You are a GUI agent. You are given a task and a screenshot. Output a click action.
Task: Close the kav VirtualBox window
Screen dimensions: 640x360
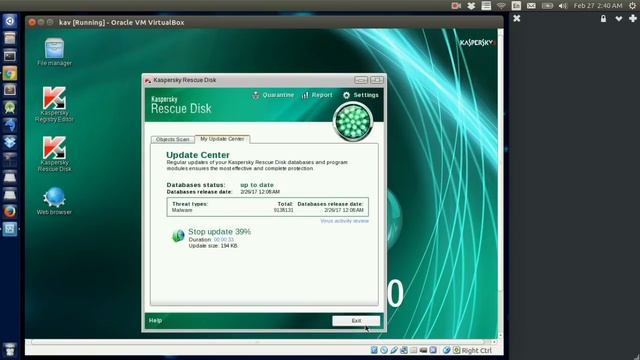[32, 22]
